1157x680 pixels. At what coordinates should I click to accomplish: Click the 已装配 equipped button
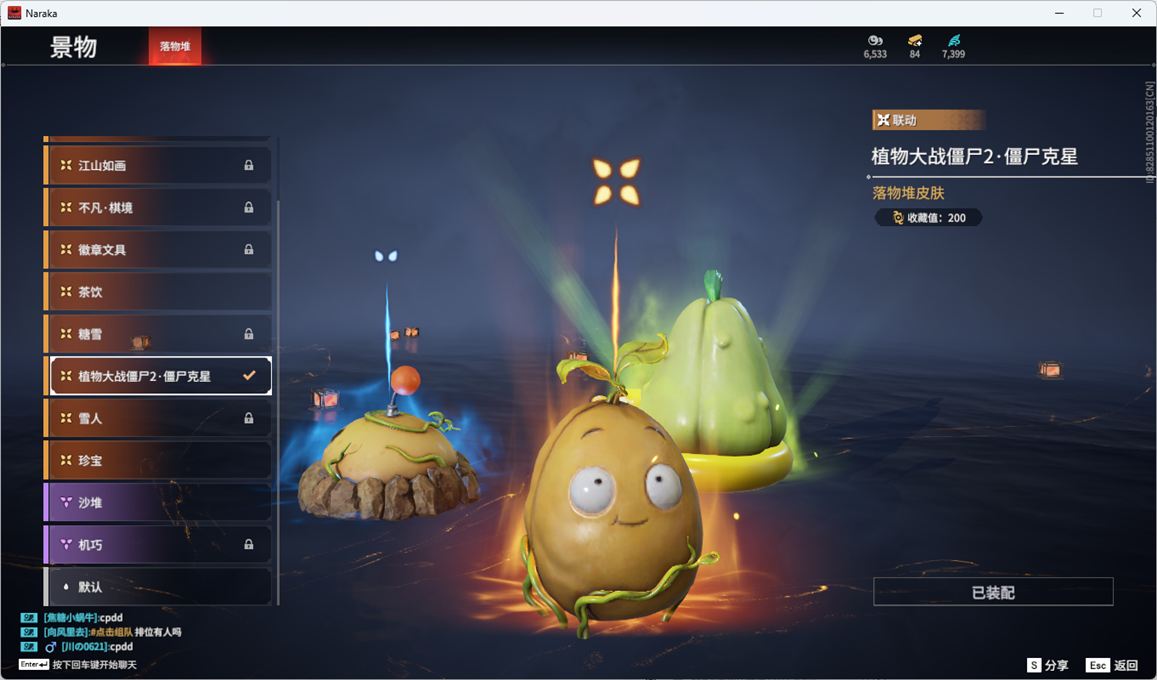993,591
